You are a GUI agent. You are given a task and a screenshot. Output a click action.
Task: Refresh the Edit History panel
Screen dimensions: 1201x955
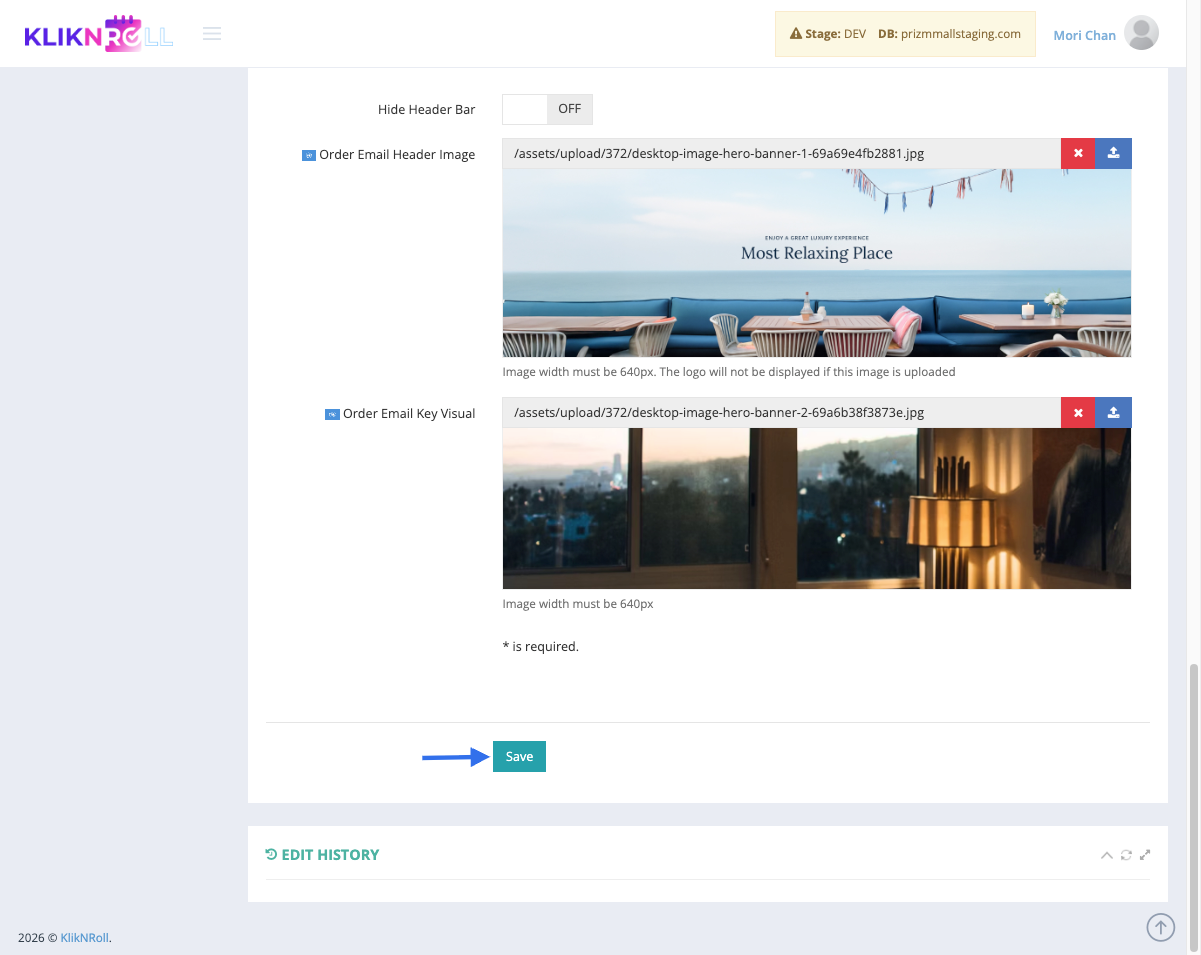pyautogui.click(x=1126, y=855)
